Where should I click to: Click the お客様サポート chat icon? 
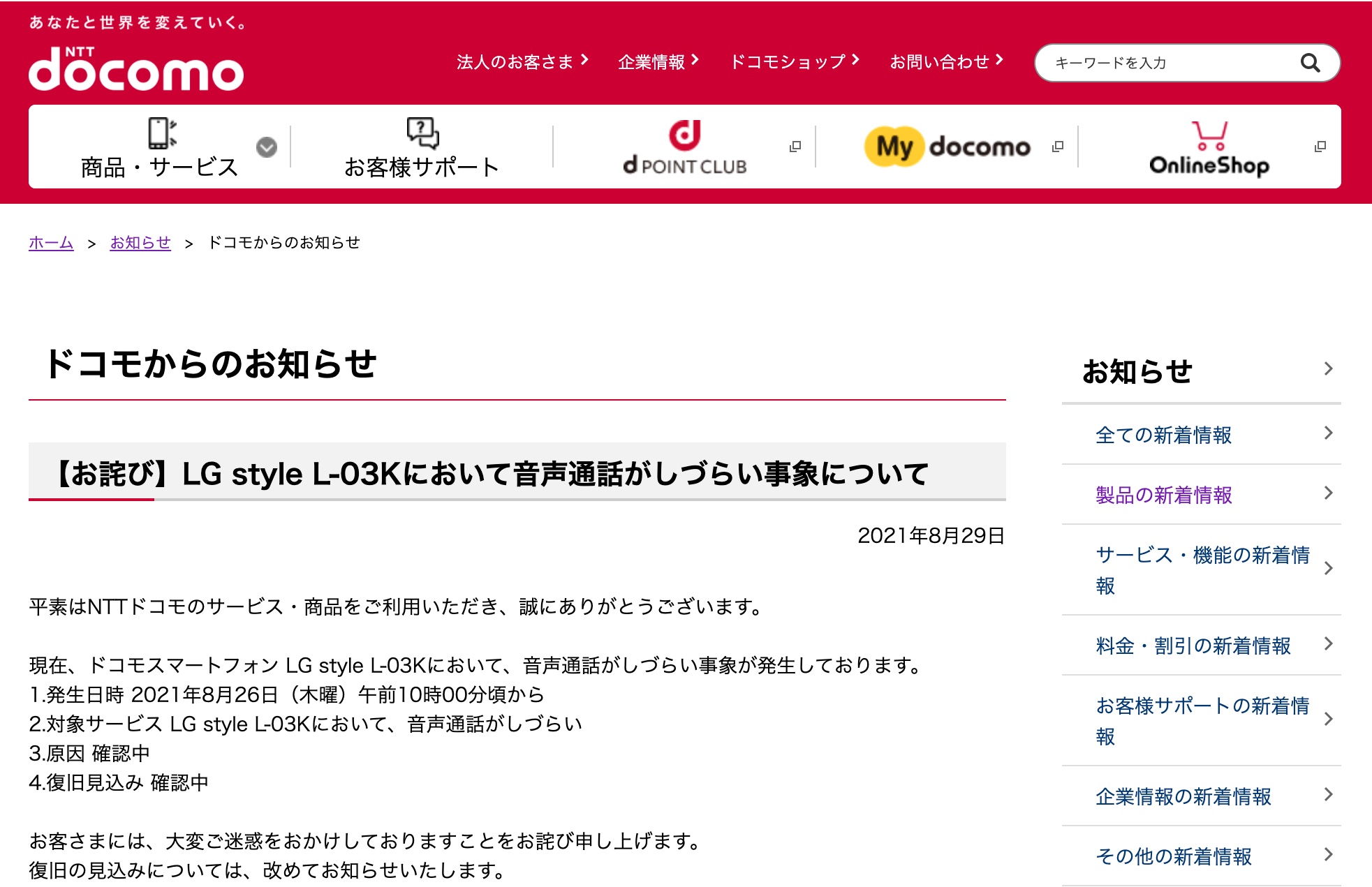click(422, 133)
